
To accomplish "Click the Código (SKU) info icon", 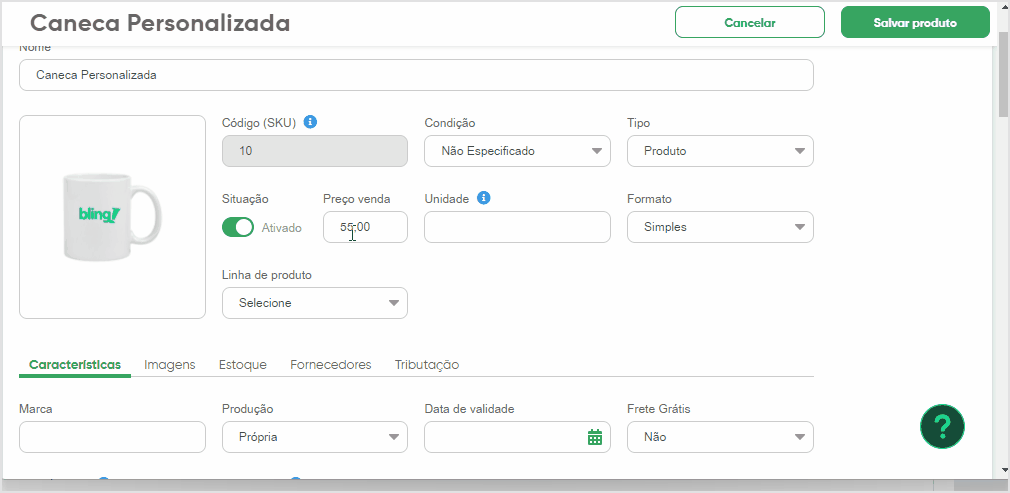I will pyautogui.click(x=310, y=122).
